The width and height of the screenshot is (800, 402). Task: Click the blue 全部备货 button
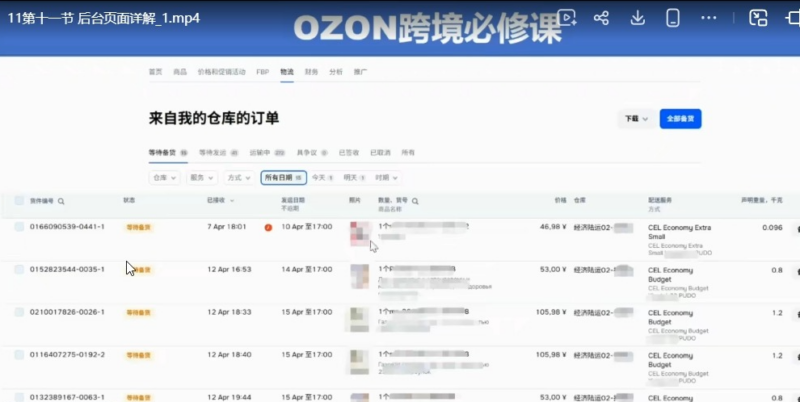[x=680, y=119]
